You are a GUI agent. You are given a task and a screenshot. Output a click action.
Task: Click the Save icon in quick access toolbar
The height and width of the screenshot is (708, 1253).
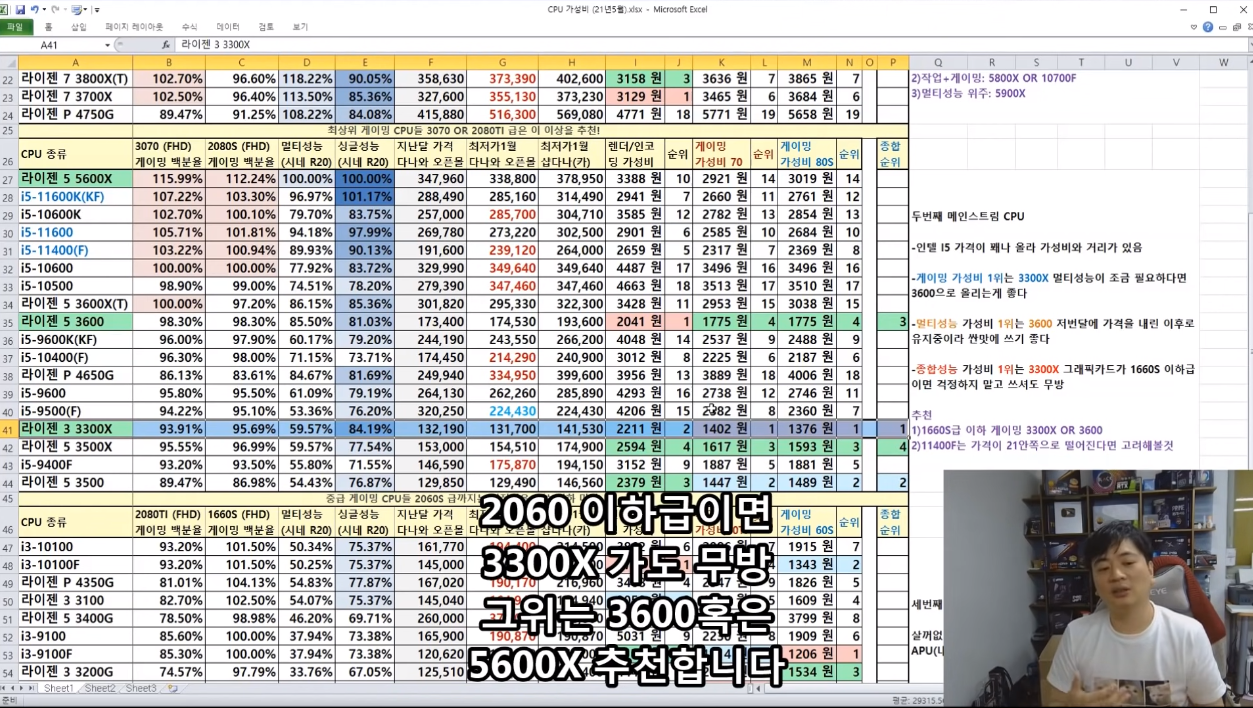[20, 9]
